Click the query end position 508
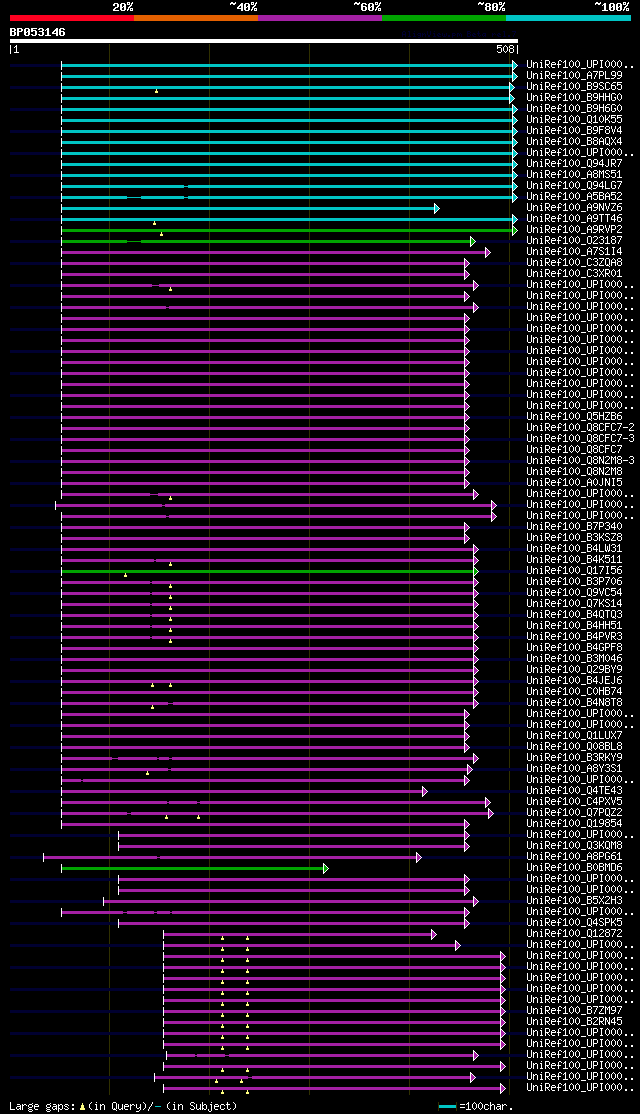The width and height of the screenshot is (640, 1114). pyautogui.click(x=505, y=50)
